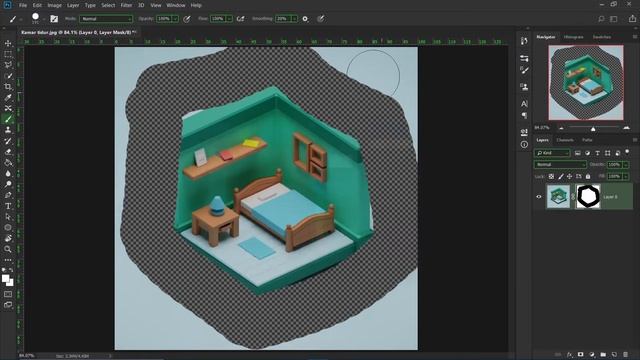640x360 pixels.
Task: Open smoothing options gear
Action: (305, 19)
